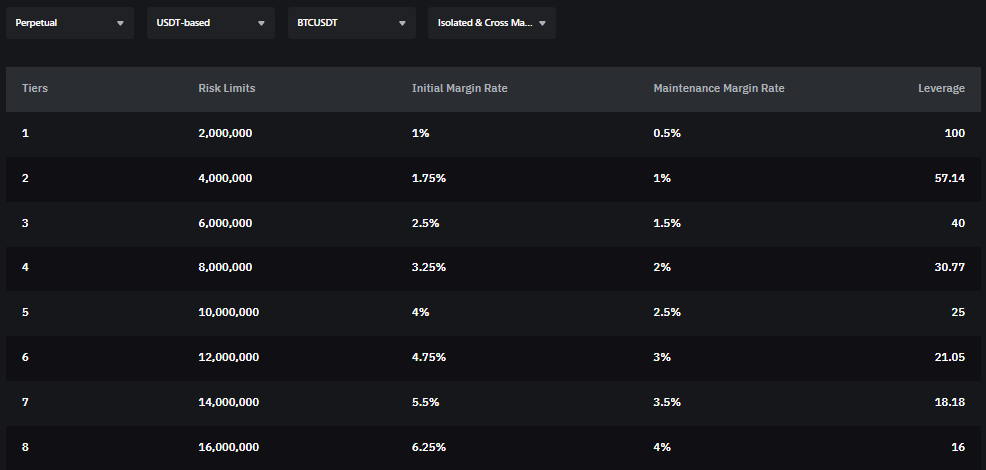
Task: Click the arrow icon beside Perpetual
Action: point(120,23)
